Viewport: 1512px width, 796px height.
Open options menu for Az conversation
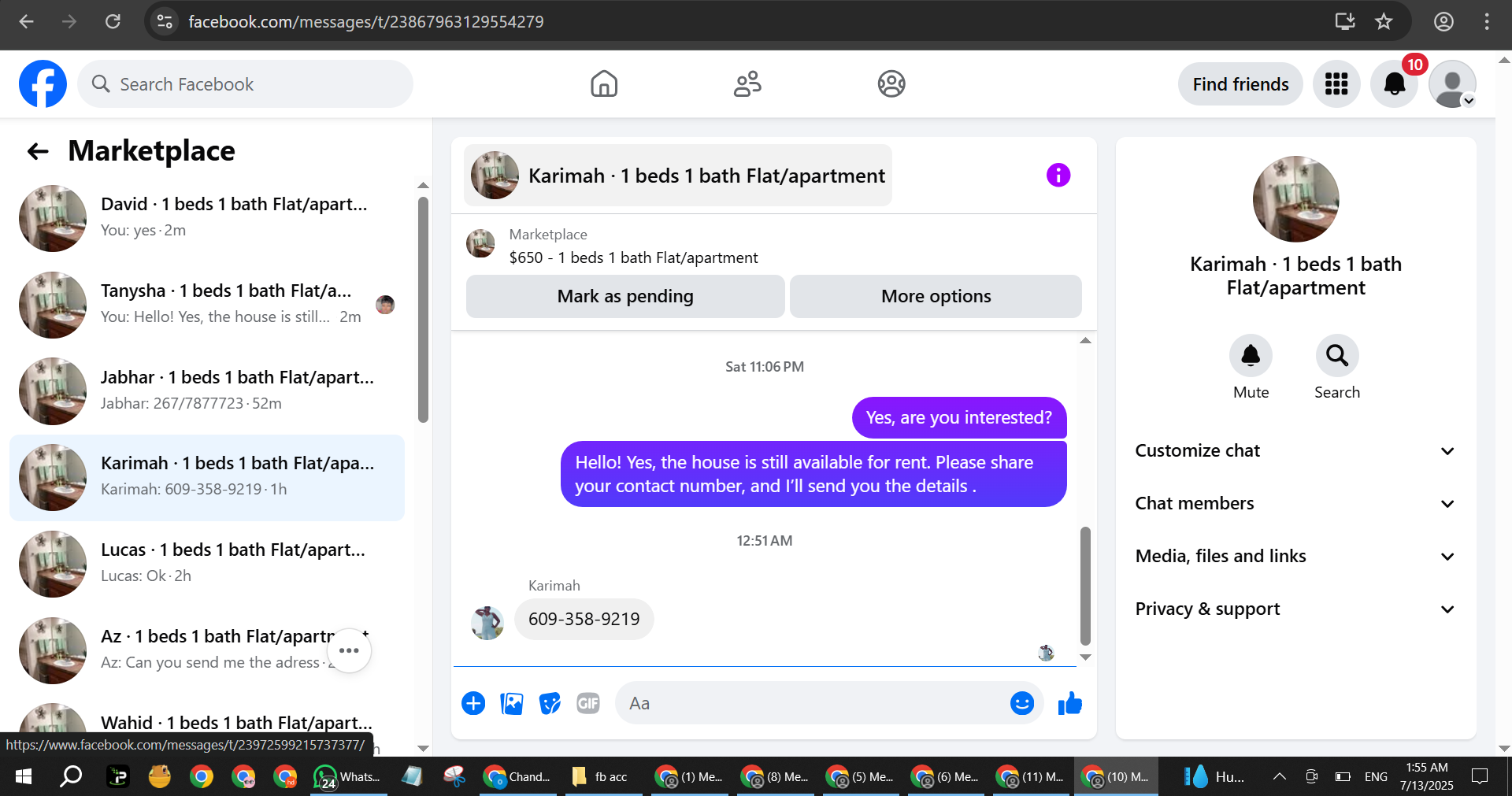point(349,650)
